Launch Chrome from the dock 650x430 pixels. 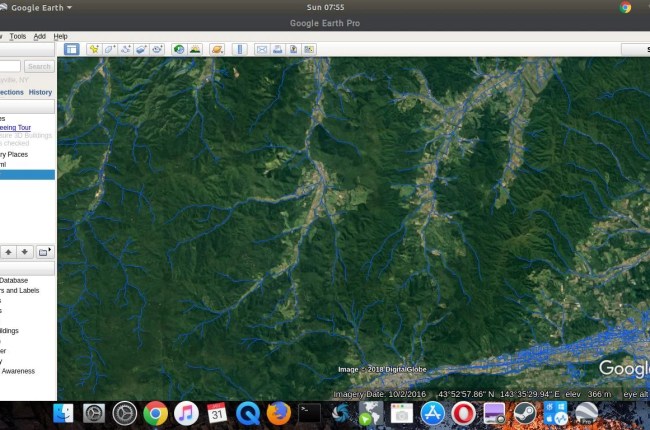[x=155, y=413]
